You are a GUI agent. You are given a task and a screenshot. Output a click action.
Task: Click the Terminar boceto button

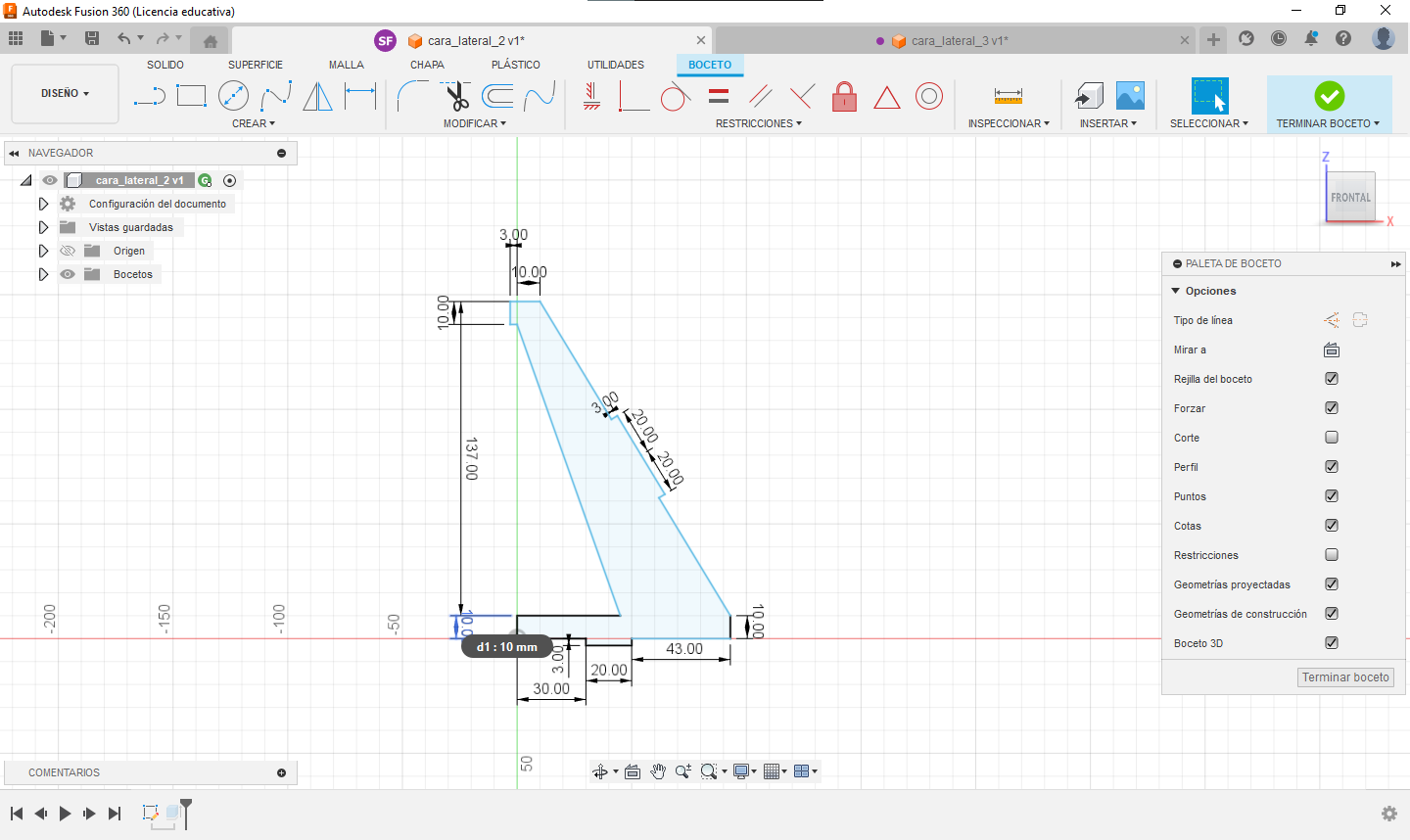point(1344,677)
